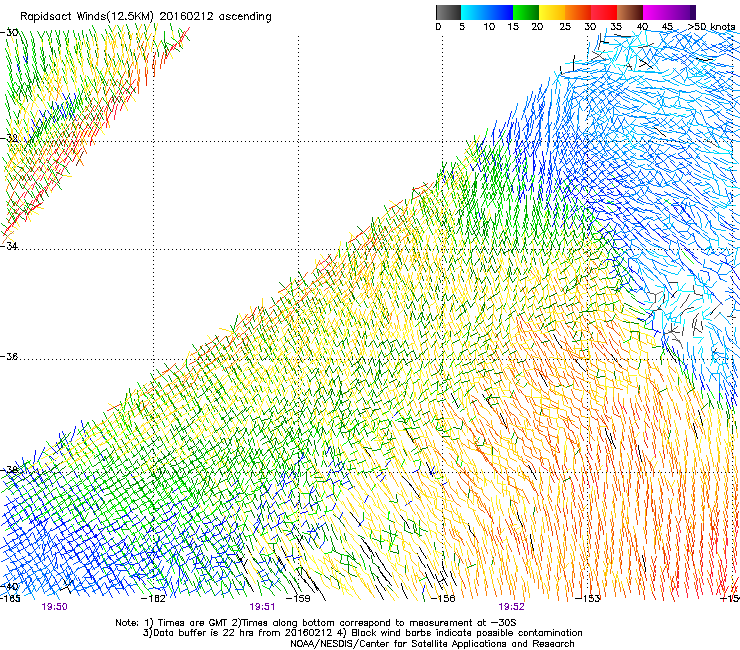This screenshot has width=740, height=650.
Task: Click the '-32' latitude axis label
Action: click(x=9, y=138)
